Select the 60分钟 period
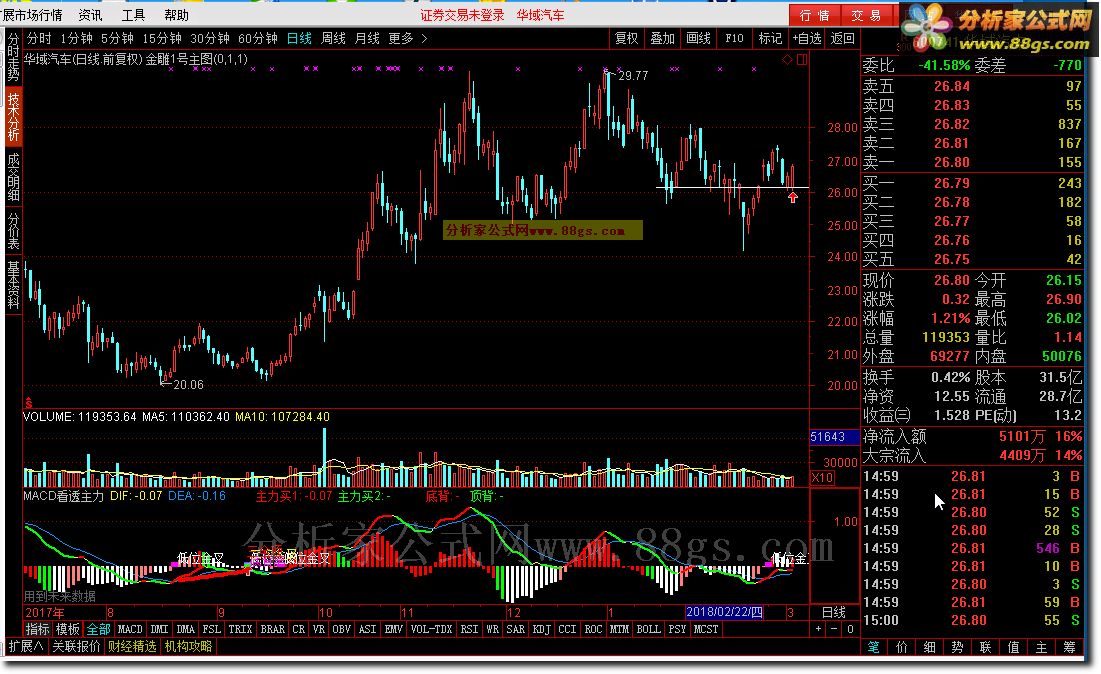Screen dimensions: 1101x674 (258, 39)
